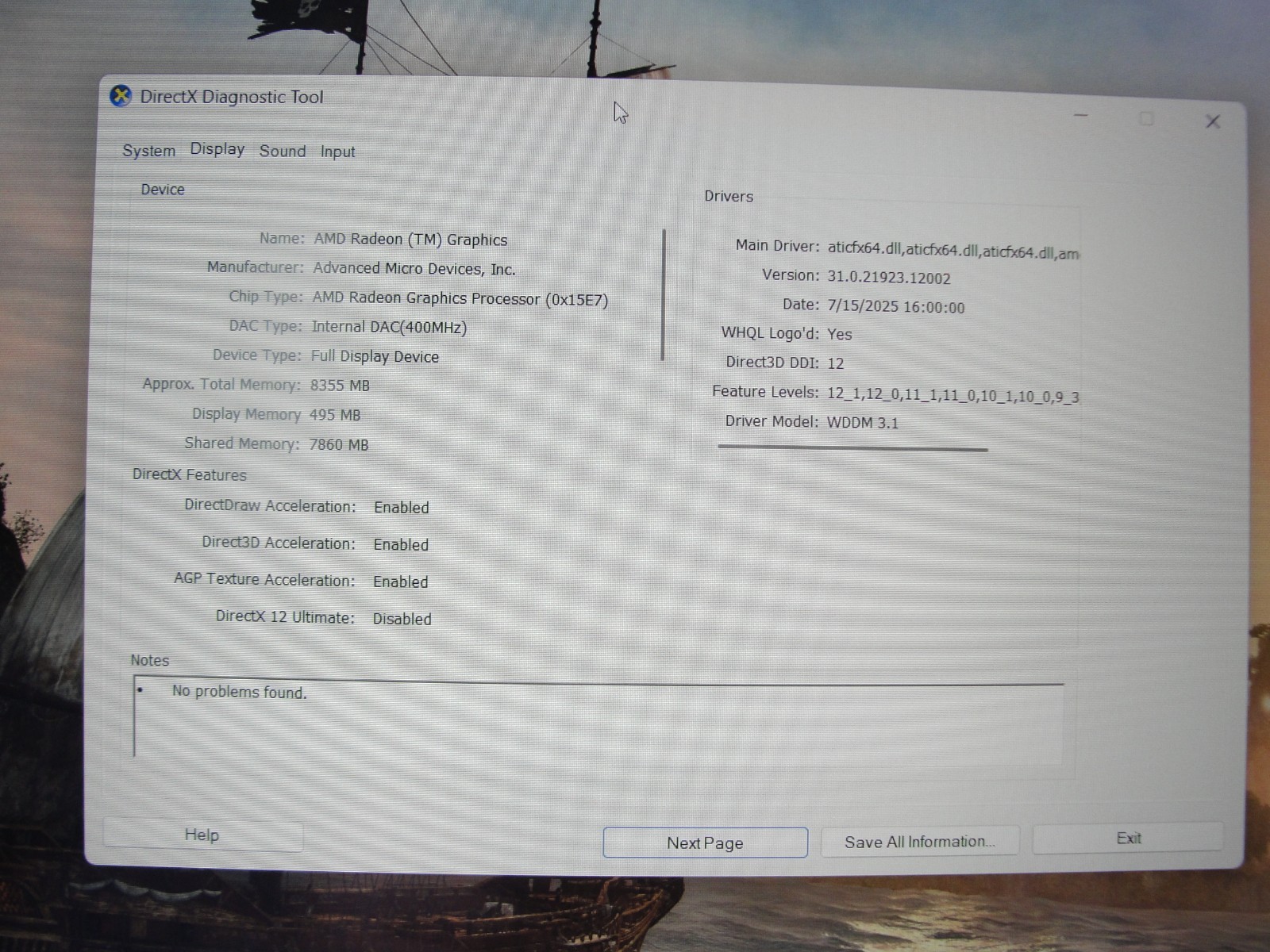Screen dimensions: 1270x952
Task: Select the 'No problems found.' note text
Action: point(239,692)
